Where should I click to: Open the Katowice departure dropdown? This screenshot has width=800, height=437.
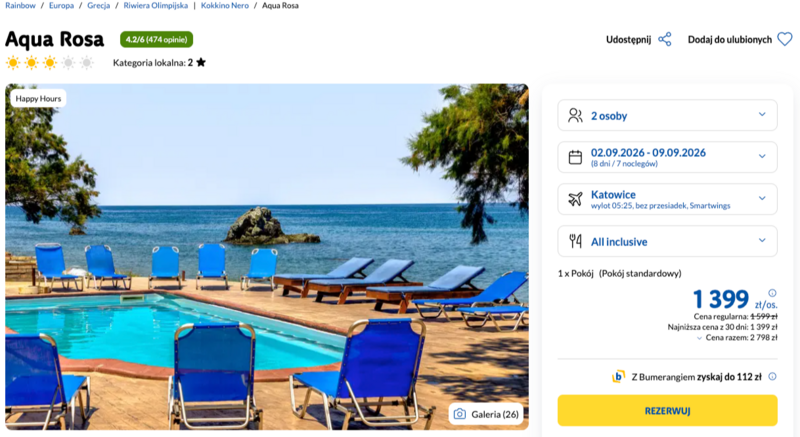[667, 199]
